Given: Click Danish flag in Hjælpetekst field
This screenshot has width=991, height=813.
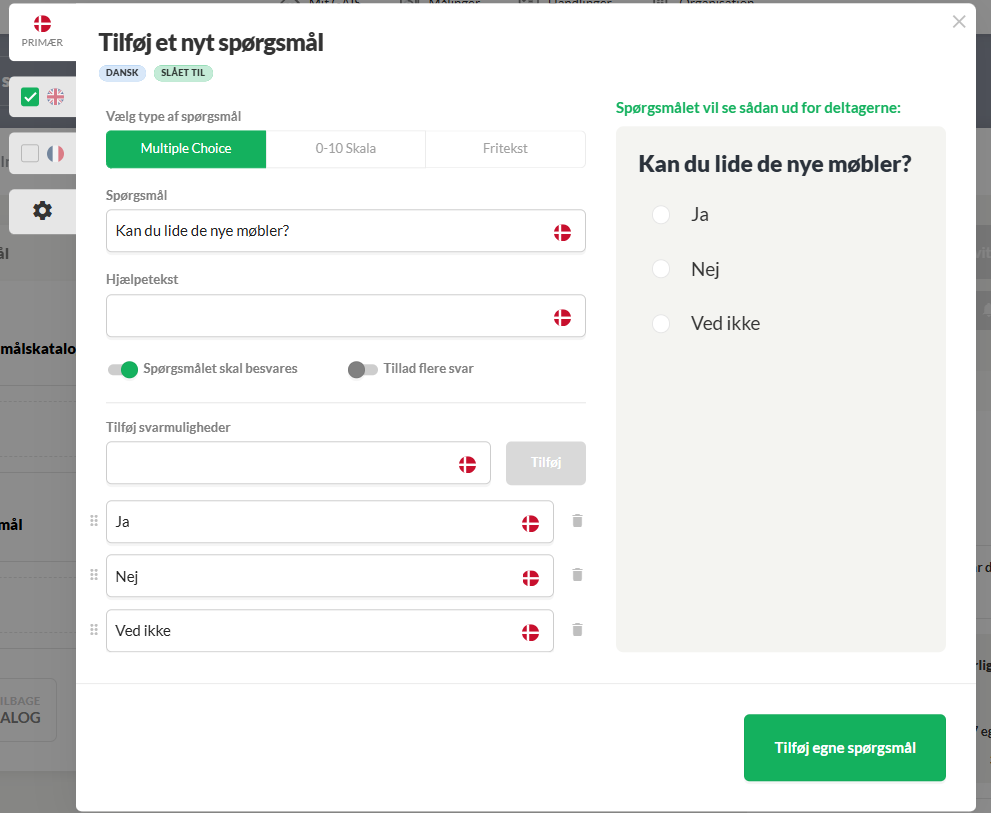Looking at the screenshot, I should point(563,317).
